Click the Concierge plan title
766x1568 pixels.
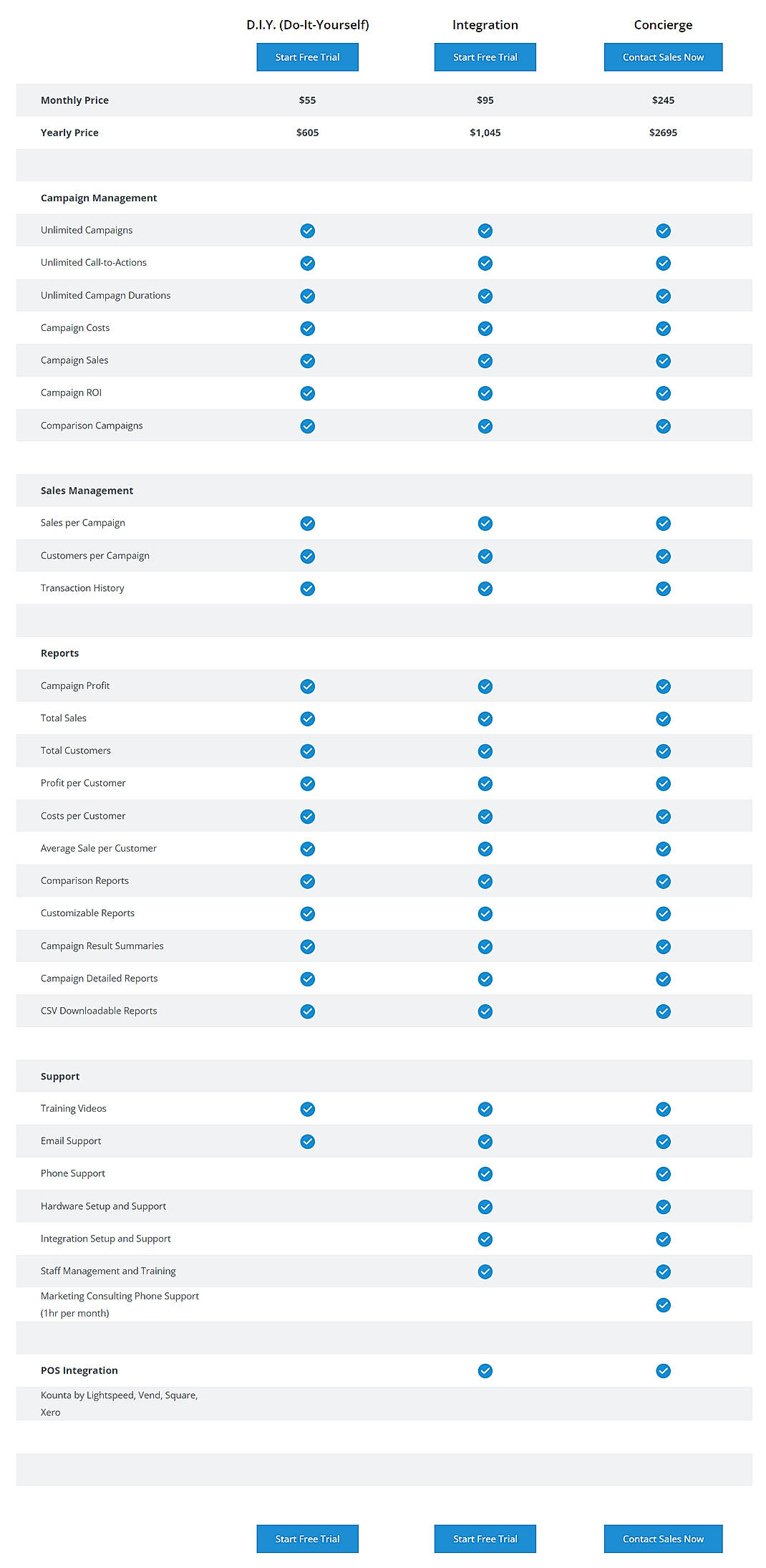tap(662, 24)
